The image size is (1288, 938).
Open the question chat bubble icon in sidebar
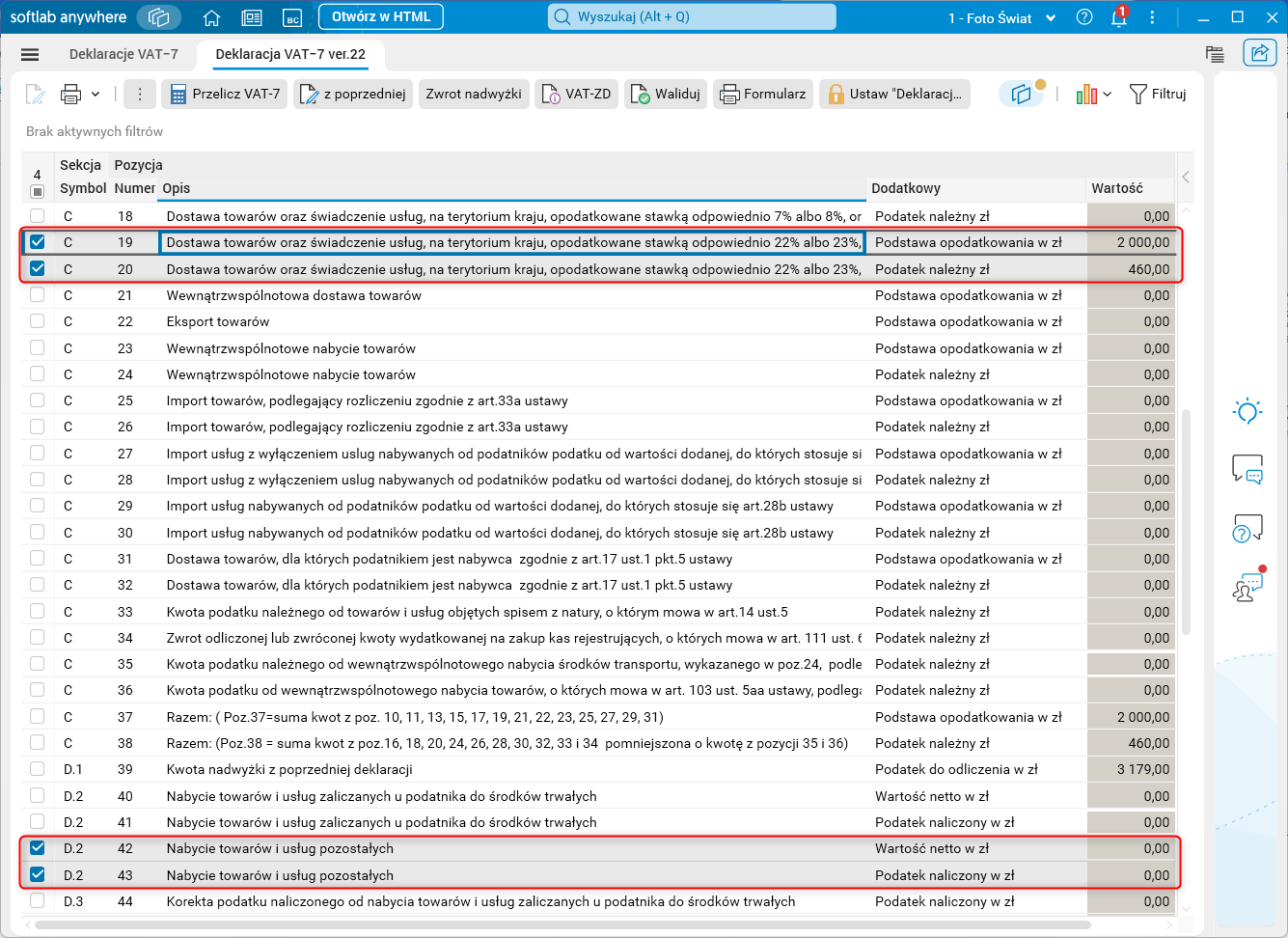(x=1247, y=528)
